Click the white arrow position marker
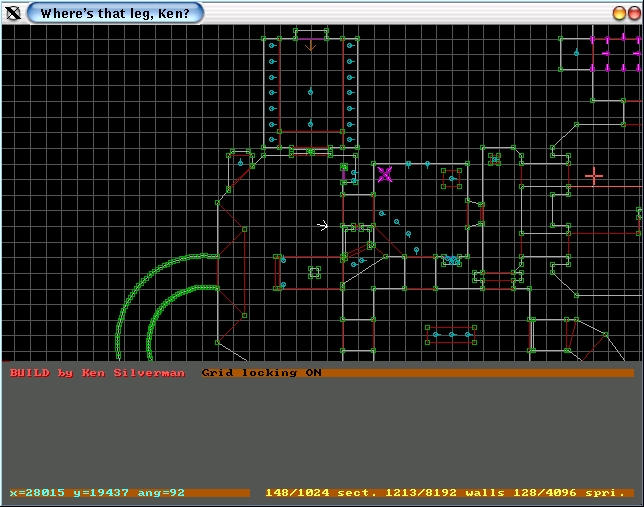 coord(323,225)
